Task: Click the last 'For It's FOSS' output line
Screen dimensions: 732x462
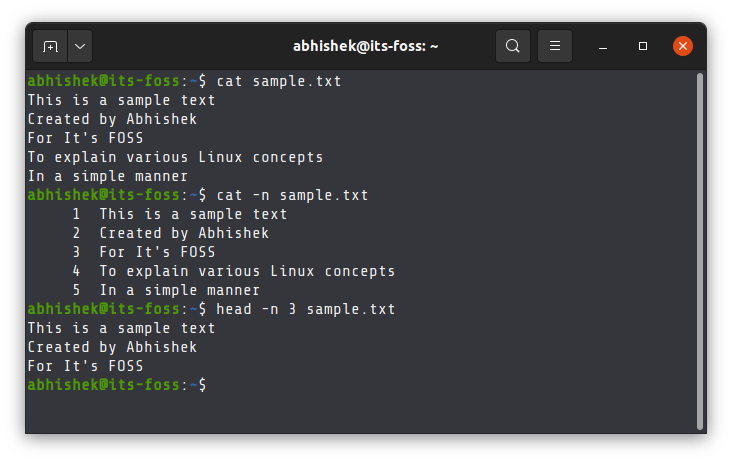Action: pyautogui.click(x=85, y=366)
